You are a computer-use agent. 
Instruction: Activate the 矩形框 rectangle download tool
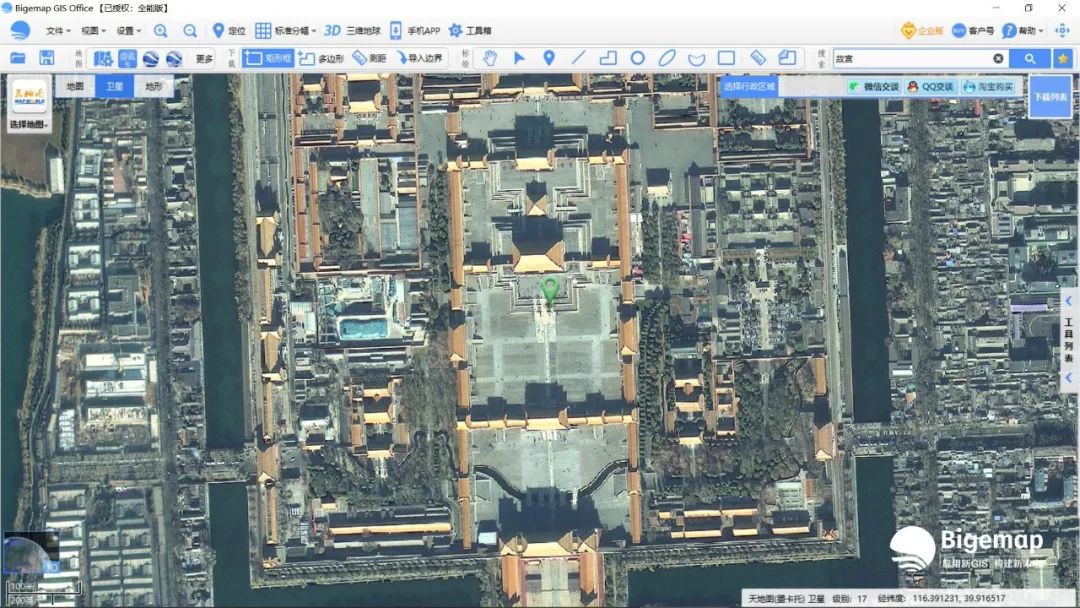click(x=268, y=59)
